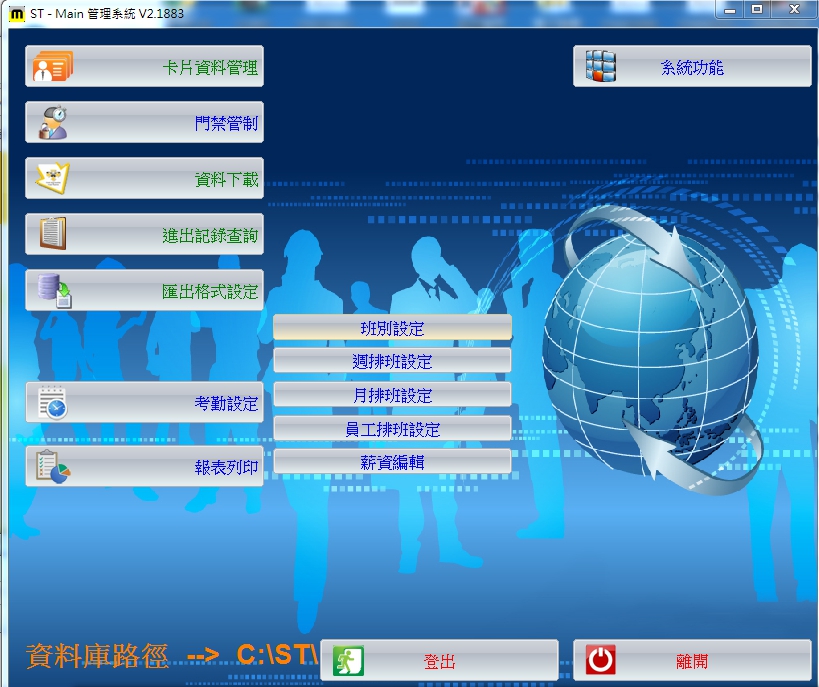Click the entry record query clipboard icon
819x687 pixels.
[52, 235]
